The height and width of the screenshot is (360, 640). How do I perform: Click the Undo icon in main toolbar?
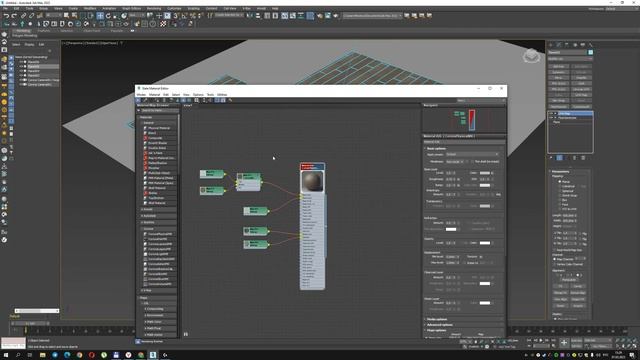click(6, 16)
